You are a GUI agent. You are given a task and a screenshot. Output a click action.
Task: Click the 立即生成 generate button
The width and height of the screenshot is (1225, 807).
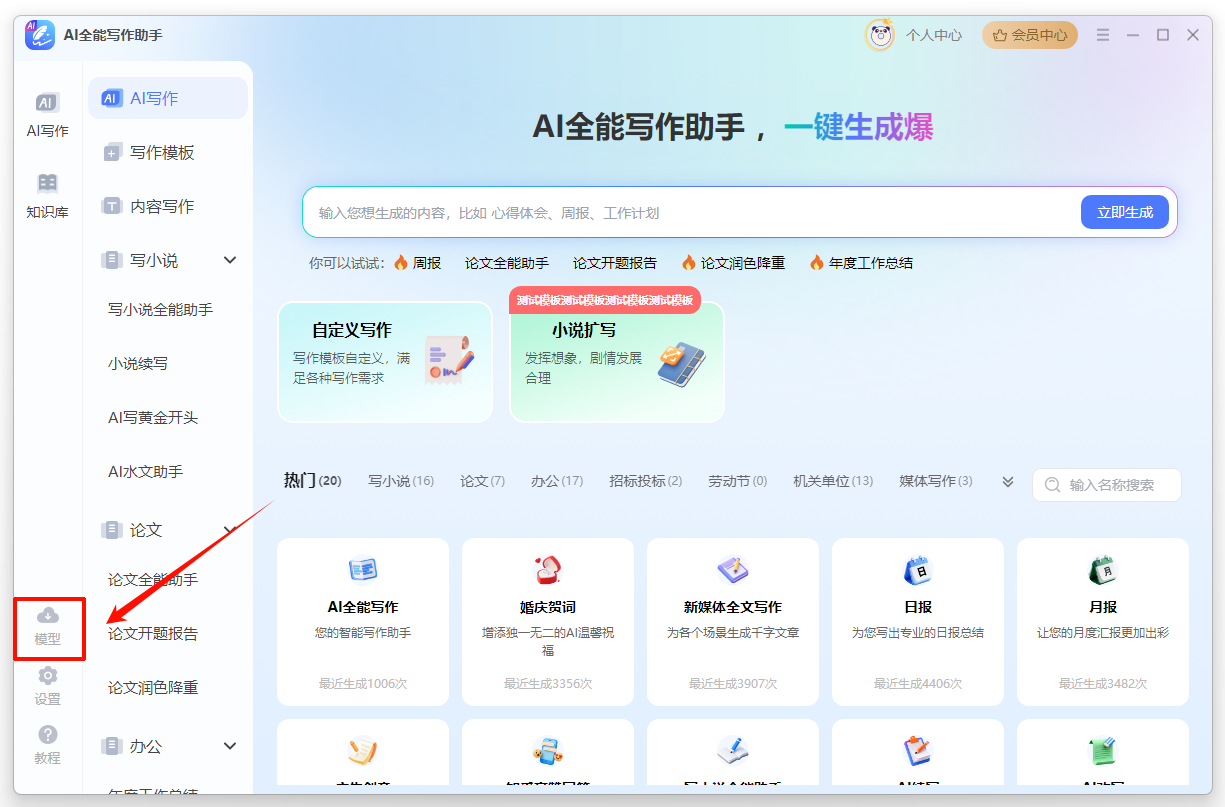1124,211
